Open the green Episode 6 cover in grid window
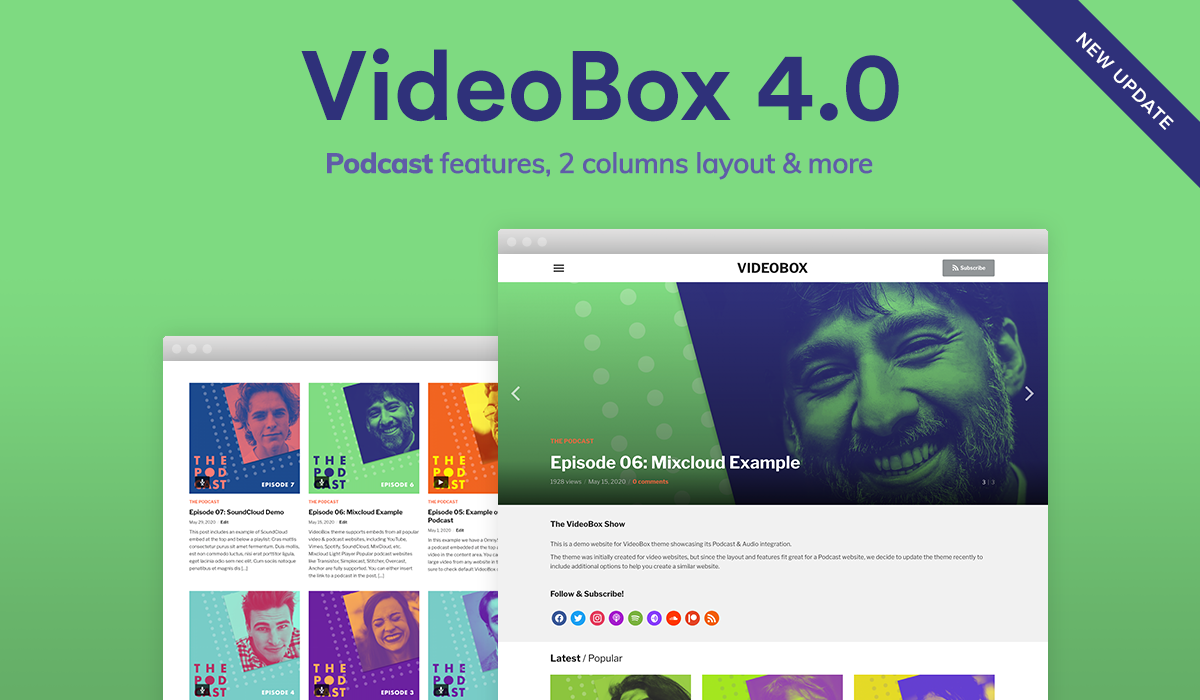Screen dimensions: 1200x700 coord(363,438)
